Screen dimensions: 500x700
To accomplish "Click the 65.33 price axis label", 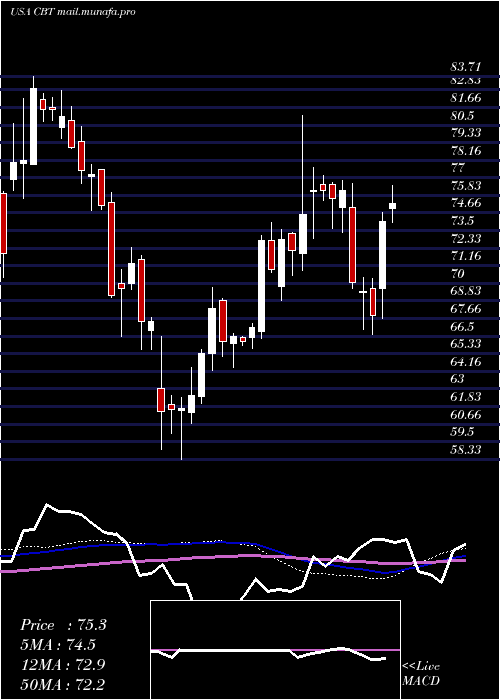I will tap(466, 344).
